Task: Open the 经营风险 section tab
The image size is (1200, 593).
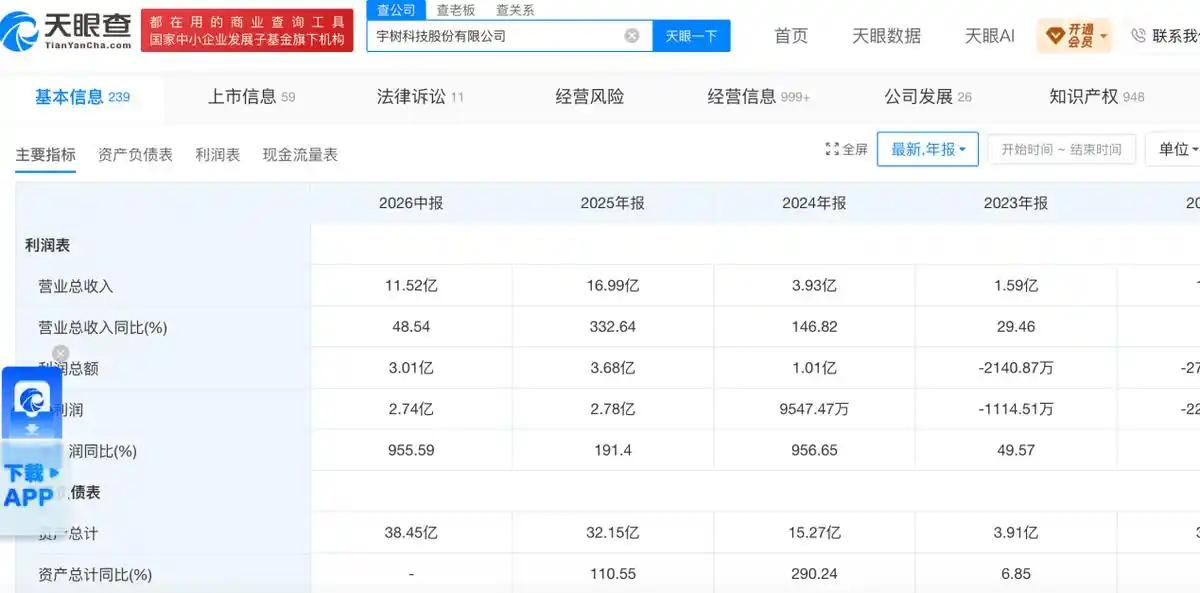Action: pos(590,97)
